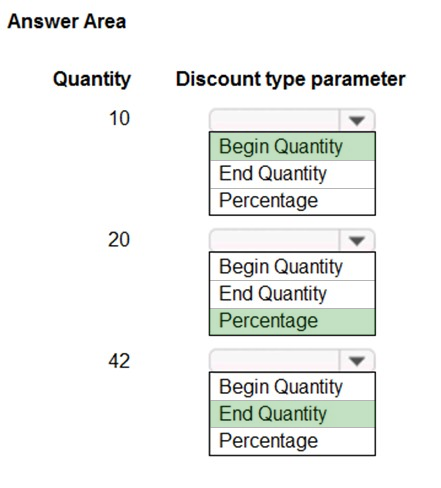Pick highlighted End Quantity for quantity 42

coord(292,414)
